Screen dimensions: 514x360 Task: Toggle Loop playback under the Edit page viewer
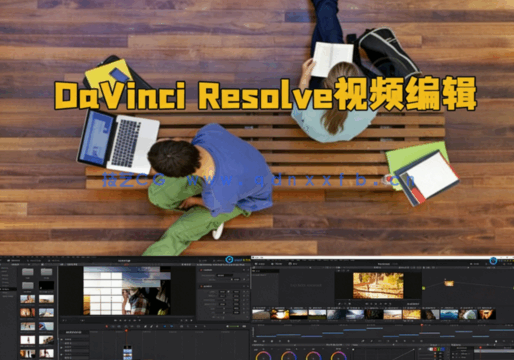[140, 320]
